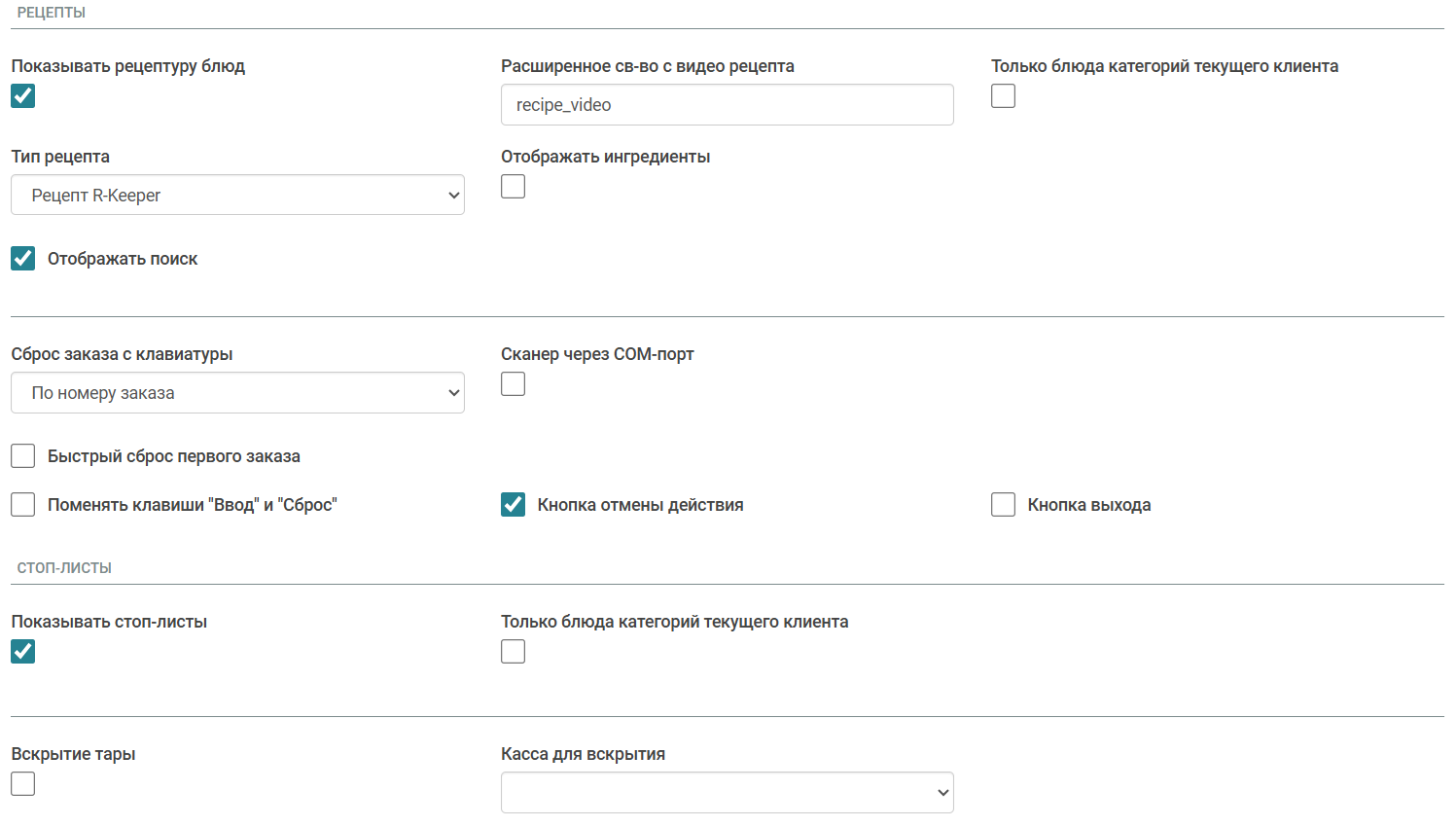The width and height of the screenshot is (1456, 827).
Task: Uncheck 'Показывать стоп-листы' checkbox
Action: tap(23, 652)
